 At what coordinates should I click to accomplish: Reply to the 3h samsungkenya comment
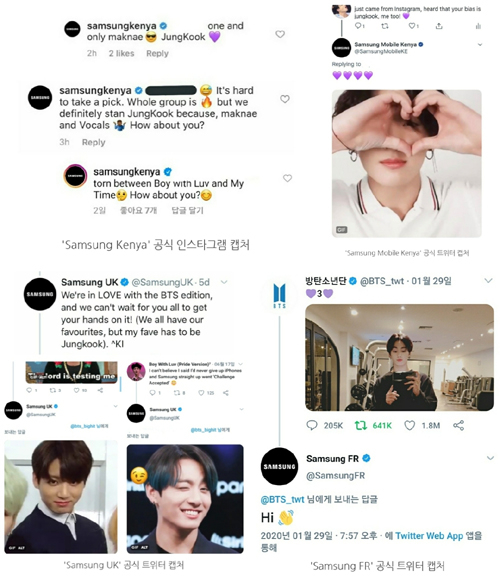93,142
